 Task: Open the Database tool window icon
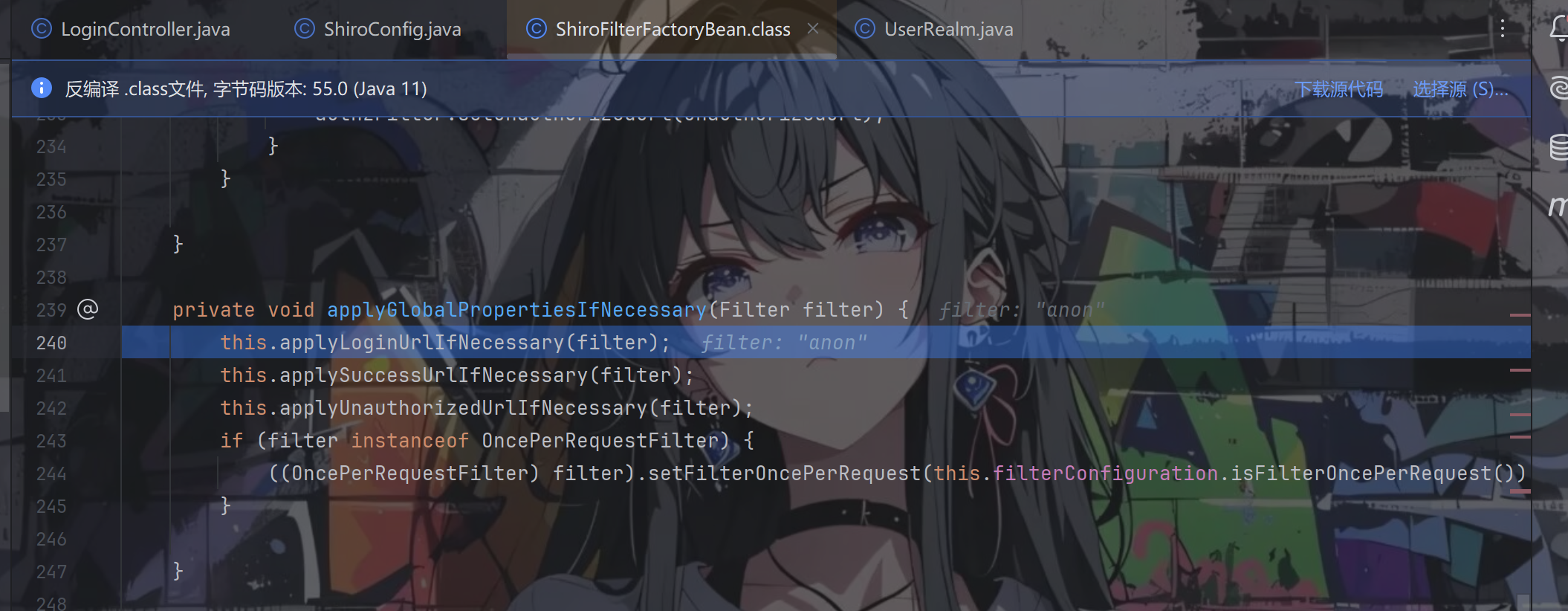point(1558,146)
